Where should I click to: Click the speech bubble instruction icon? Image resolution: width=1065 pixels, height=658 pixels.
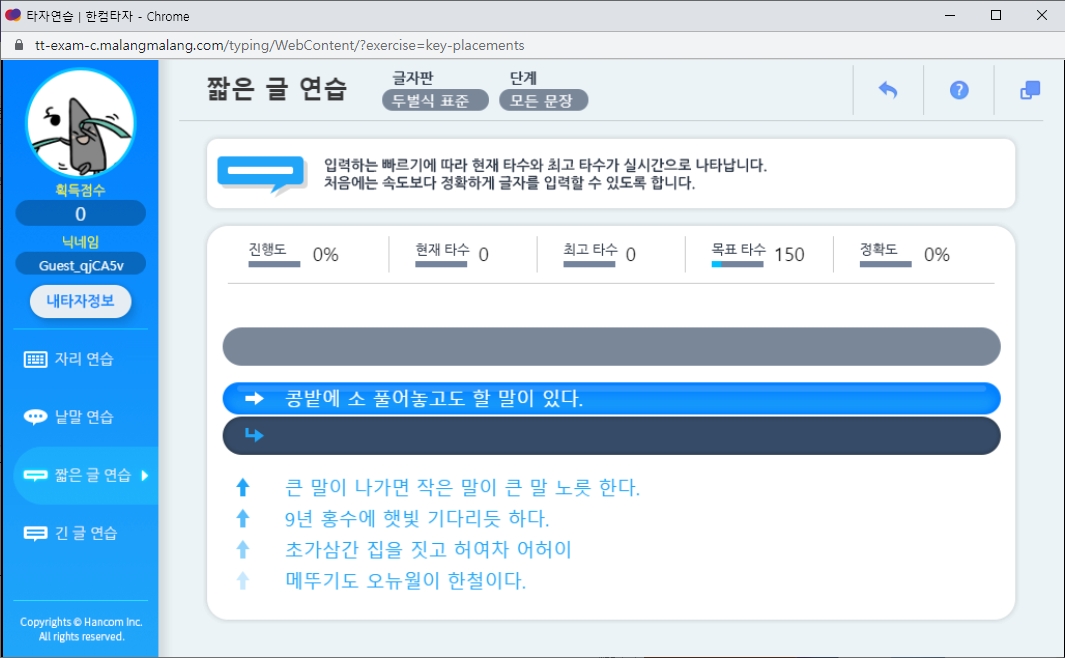point(260,173)
